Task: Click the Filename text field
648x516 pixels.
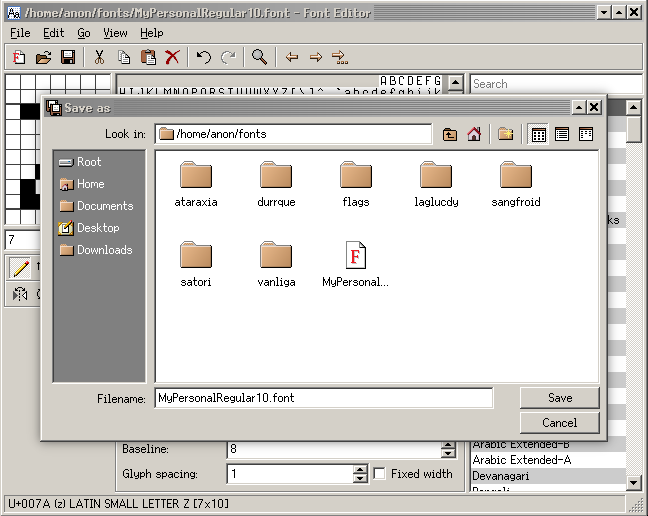Action: pyautogui.click(x=323, y=398)
